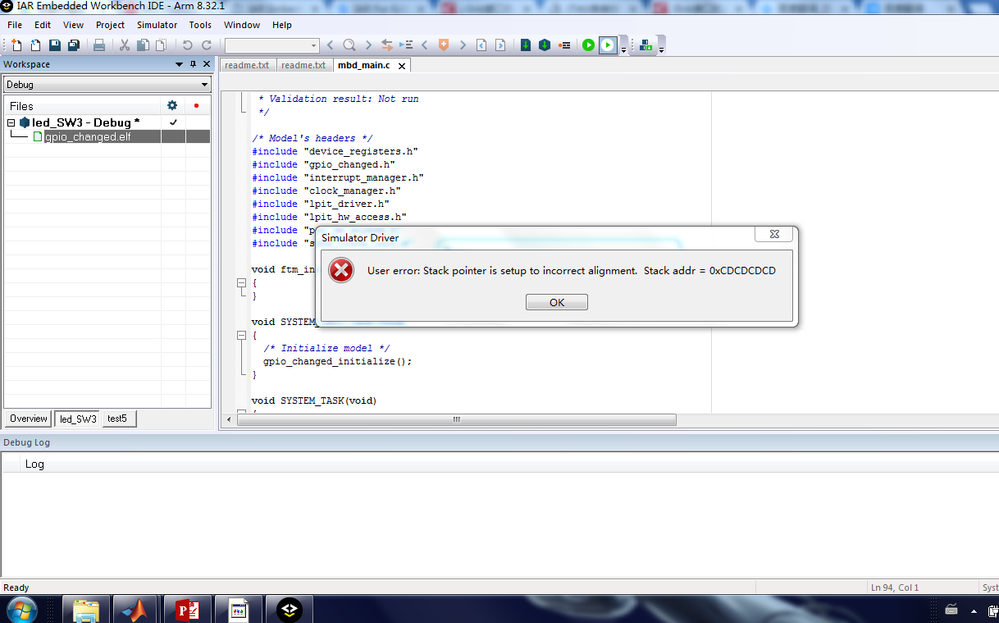This screenshot has width=999, height=623.
Task: Click the editor scroll-left arrow
Action: (x=229, y=419)
